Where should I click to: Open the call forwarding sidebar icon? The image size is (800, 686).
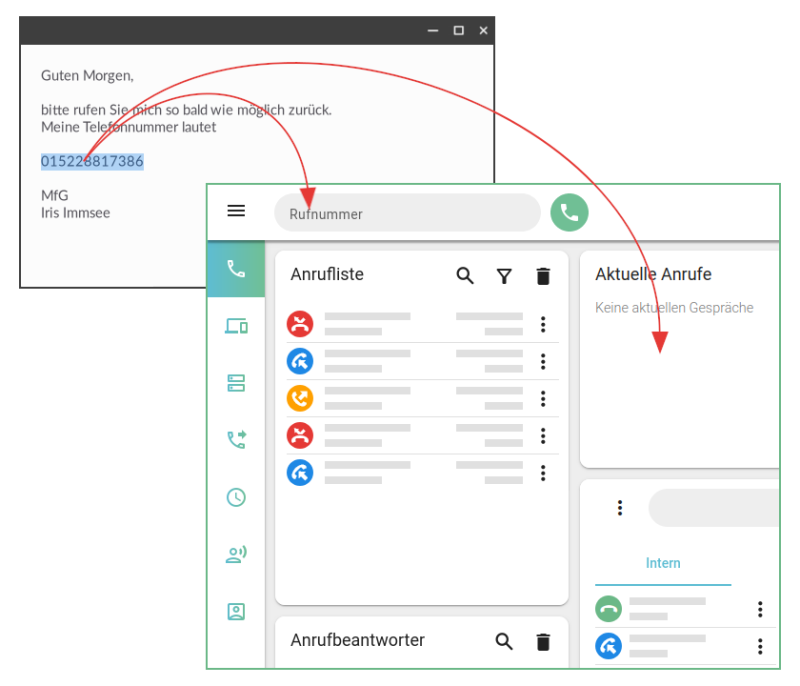point(236,440)
